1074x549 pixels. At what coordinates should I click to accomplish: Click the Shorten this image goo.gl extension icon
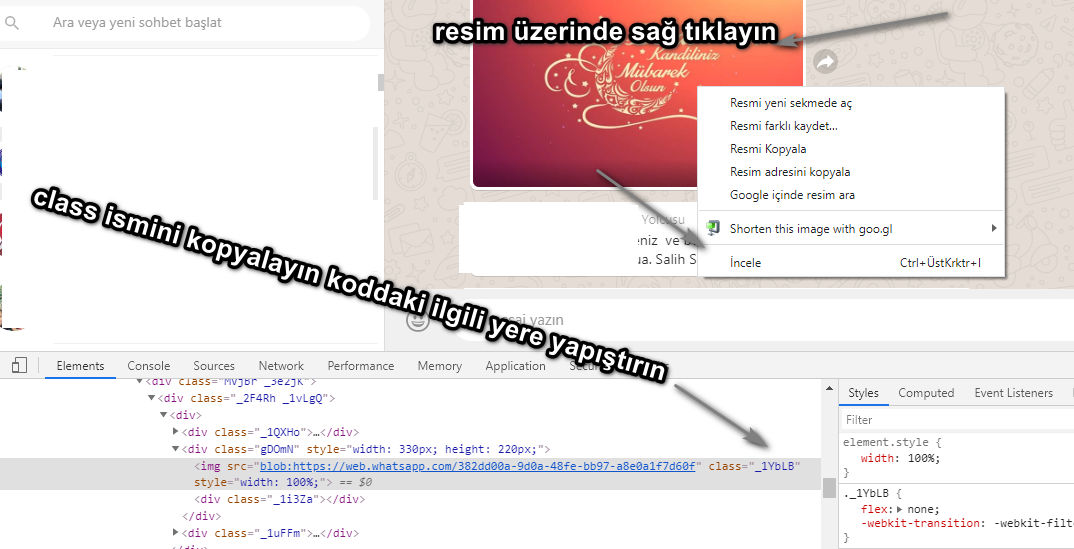click(x=713, y=228)
